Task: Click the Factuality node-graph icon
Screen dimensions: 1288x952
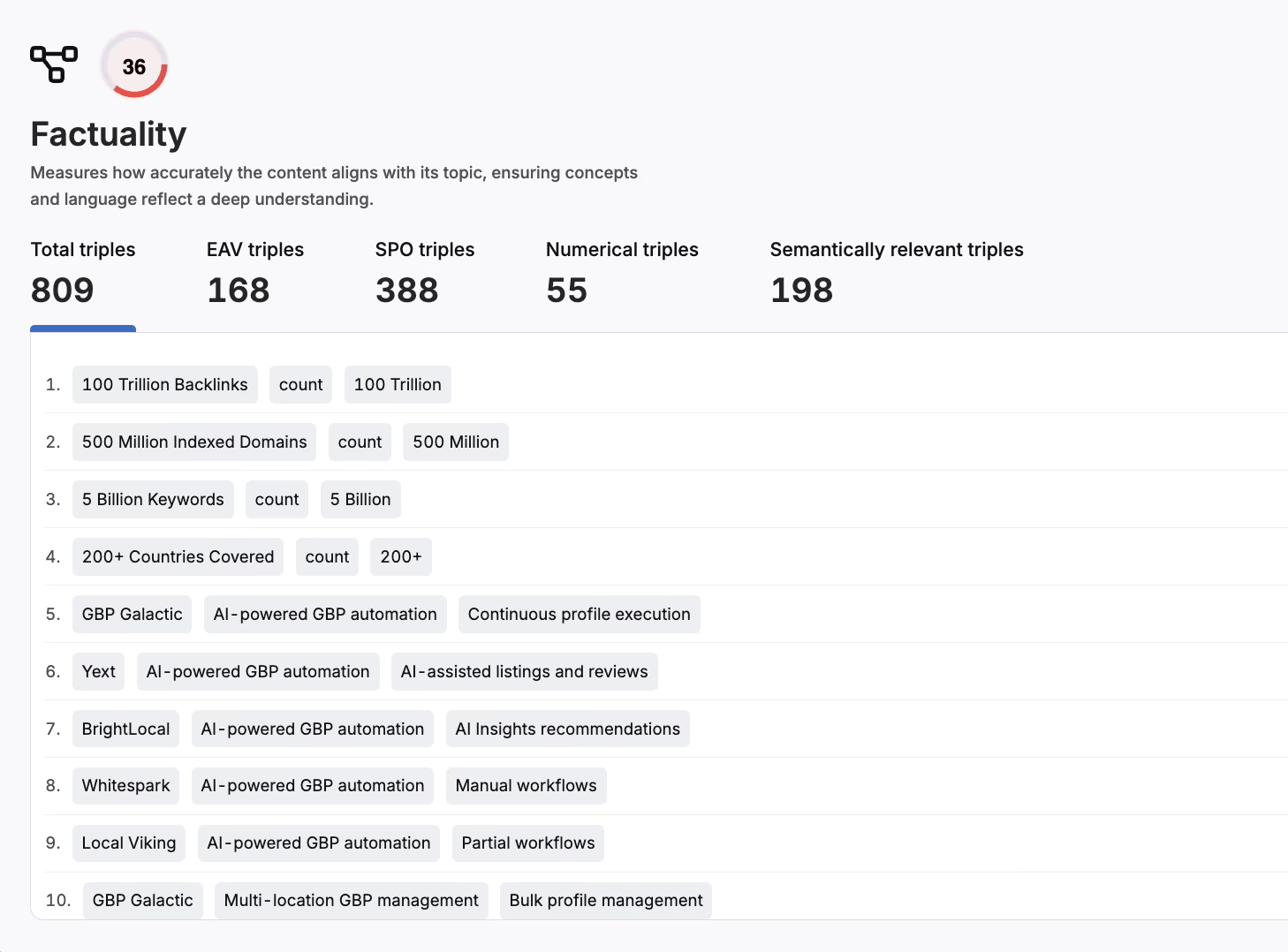Action: point(54,64)
